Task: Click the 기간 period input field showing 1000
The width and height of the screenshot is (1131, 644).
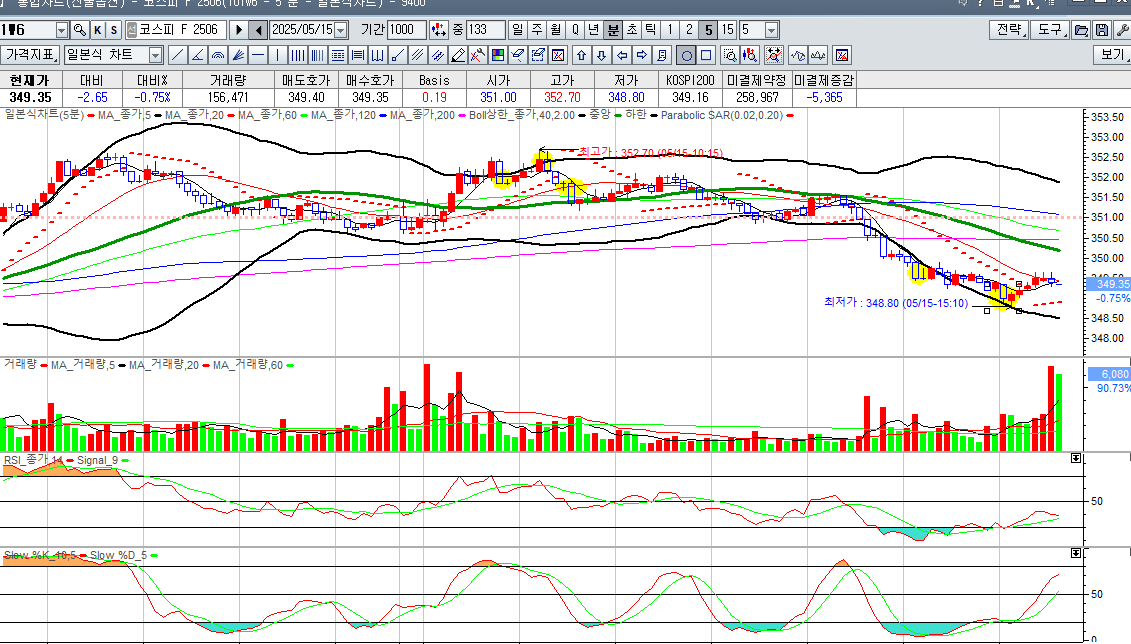Action: pyautogui.click(x=407, y=30)
